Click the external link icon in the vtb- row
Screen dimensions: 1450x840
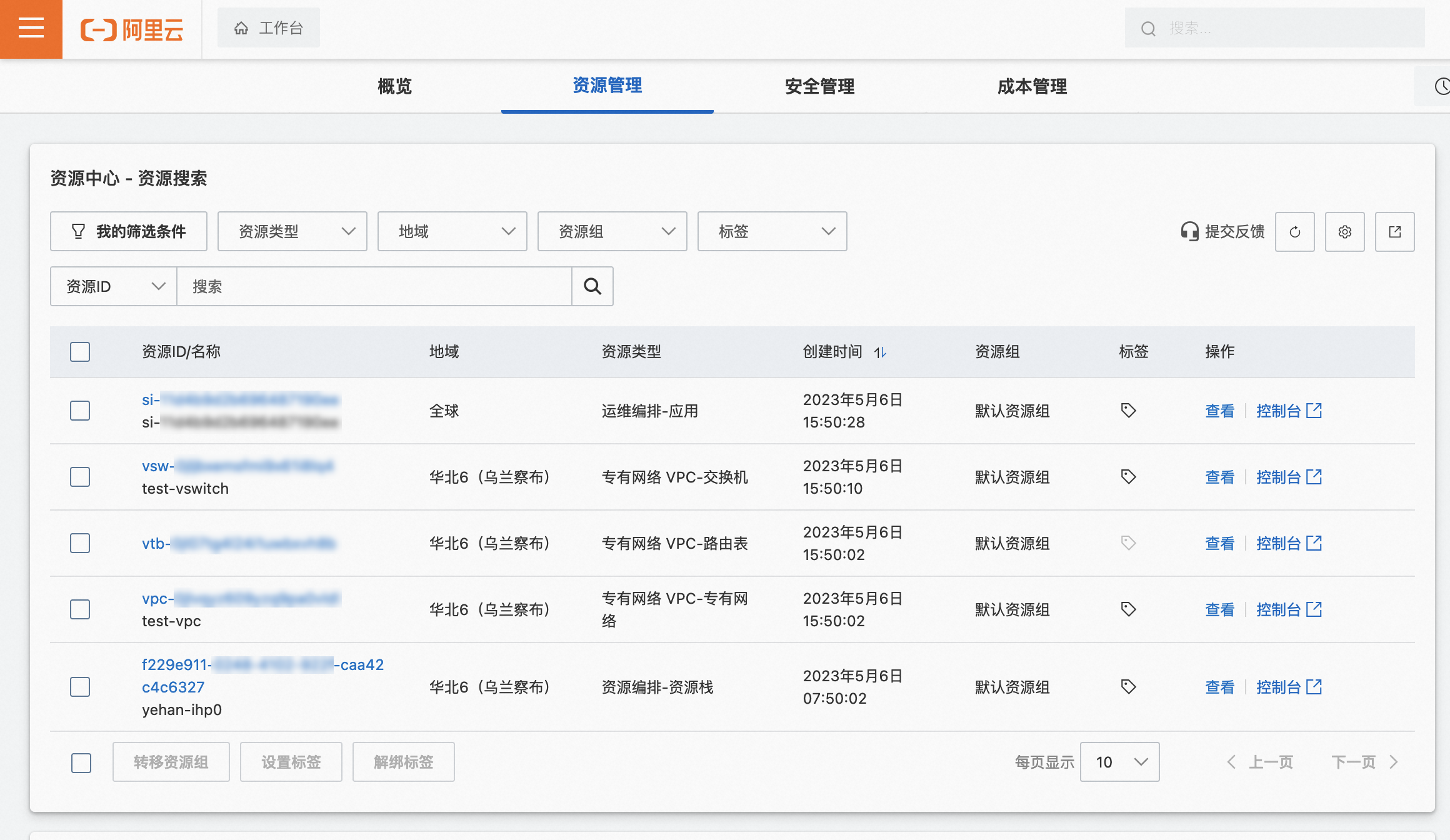1314,543
